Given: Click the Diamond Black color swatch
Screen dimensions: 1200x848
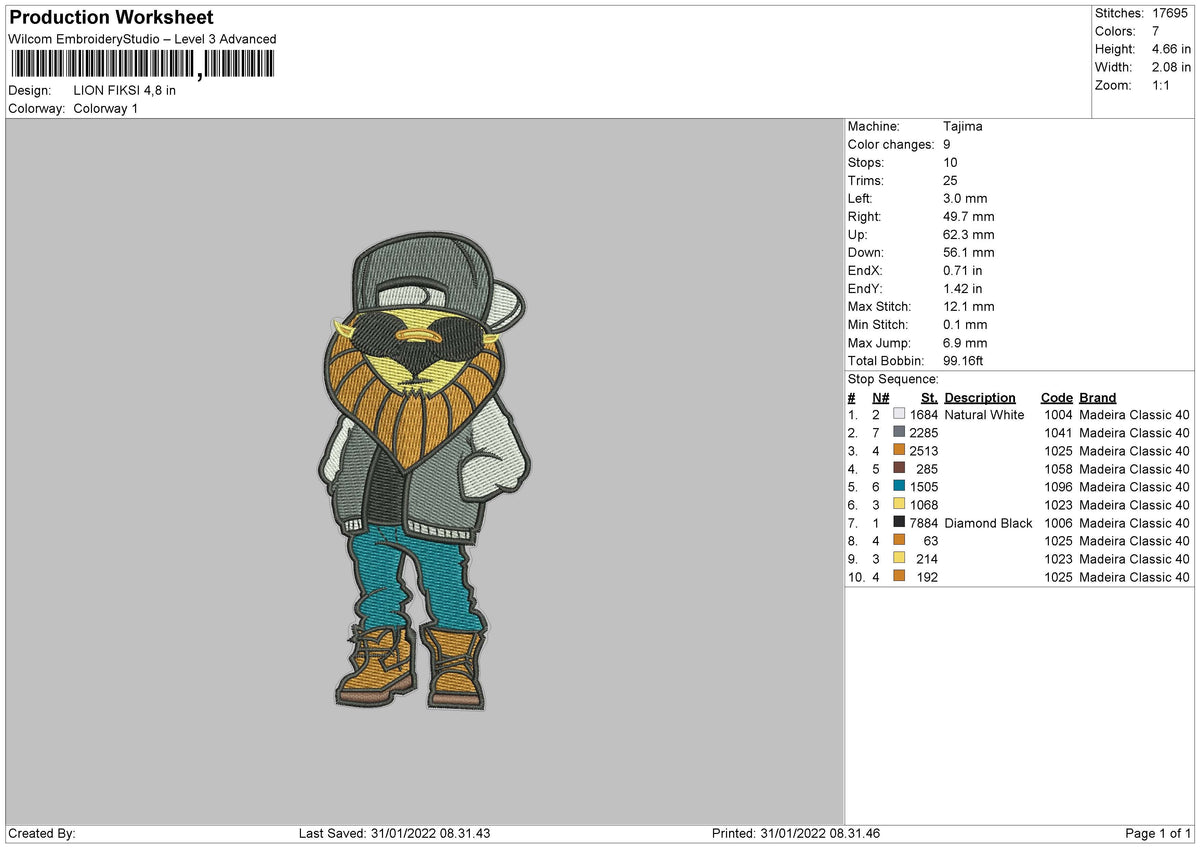Looking at the screenshot, I should 899,523.
